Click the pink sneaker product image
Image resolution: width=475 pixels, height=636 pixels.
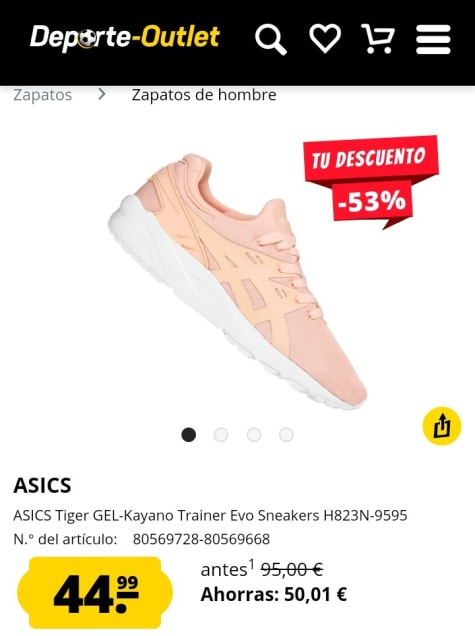(x=237, y=281)
